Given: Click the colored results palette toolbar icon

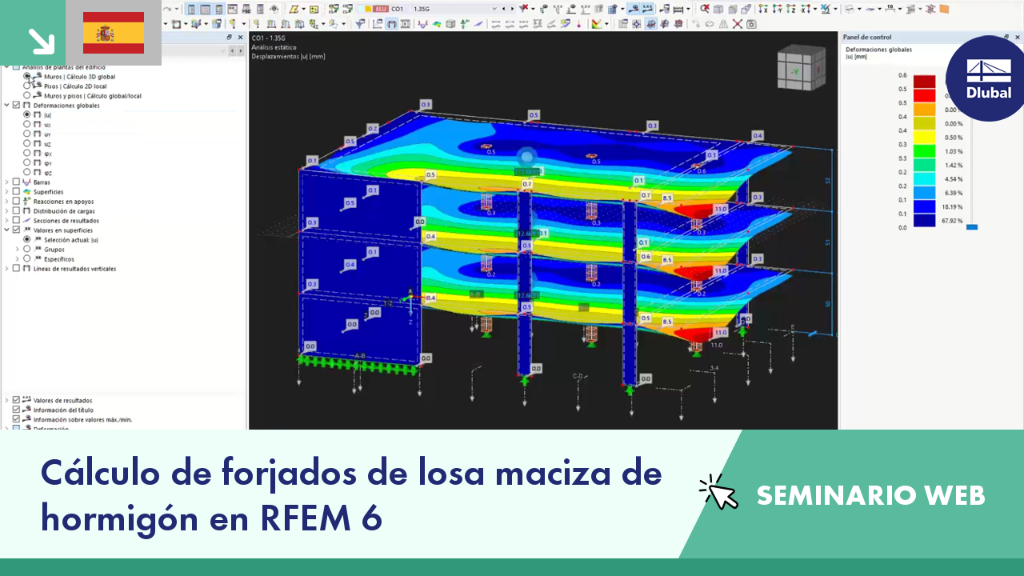Looking at the screenshot, I should click(596, 24).
